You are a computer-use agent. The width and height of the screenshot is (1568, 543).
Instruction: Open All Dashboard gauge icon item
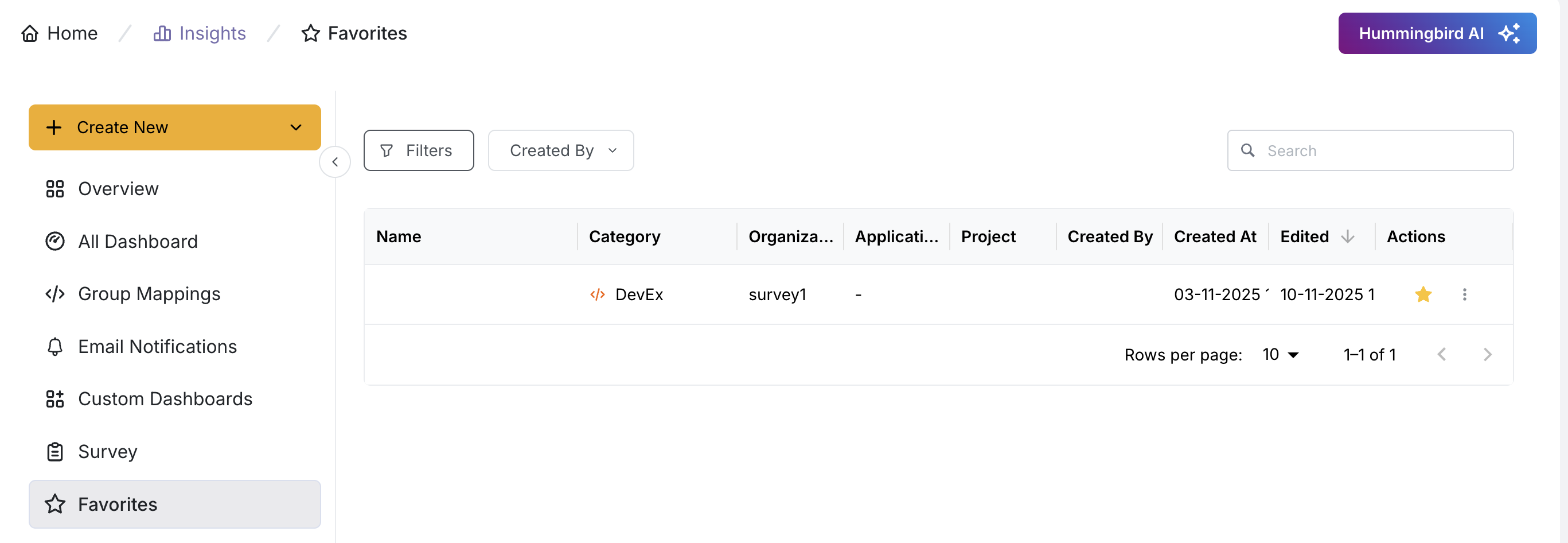click(x=55, y=241)
